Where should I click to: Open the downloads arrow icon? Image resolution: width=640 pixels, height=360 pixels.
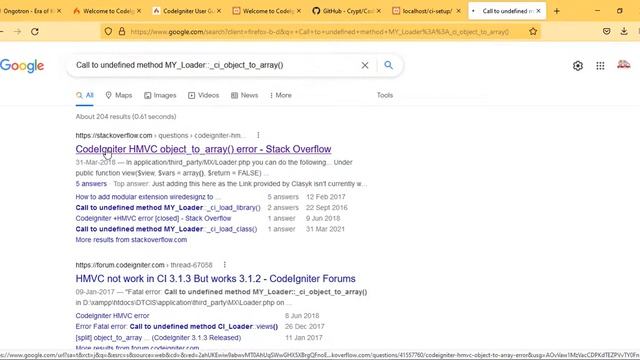[624, 31]
